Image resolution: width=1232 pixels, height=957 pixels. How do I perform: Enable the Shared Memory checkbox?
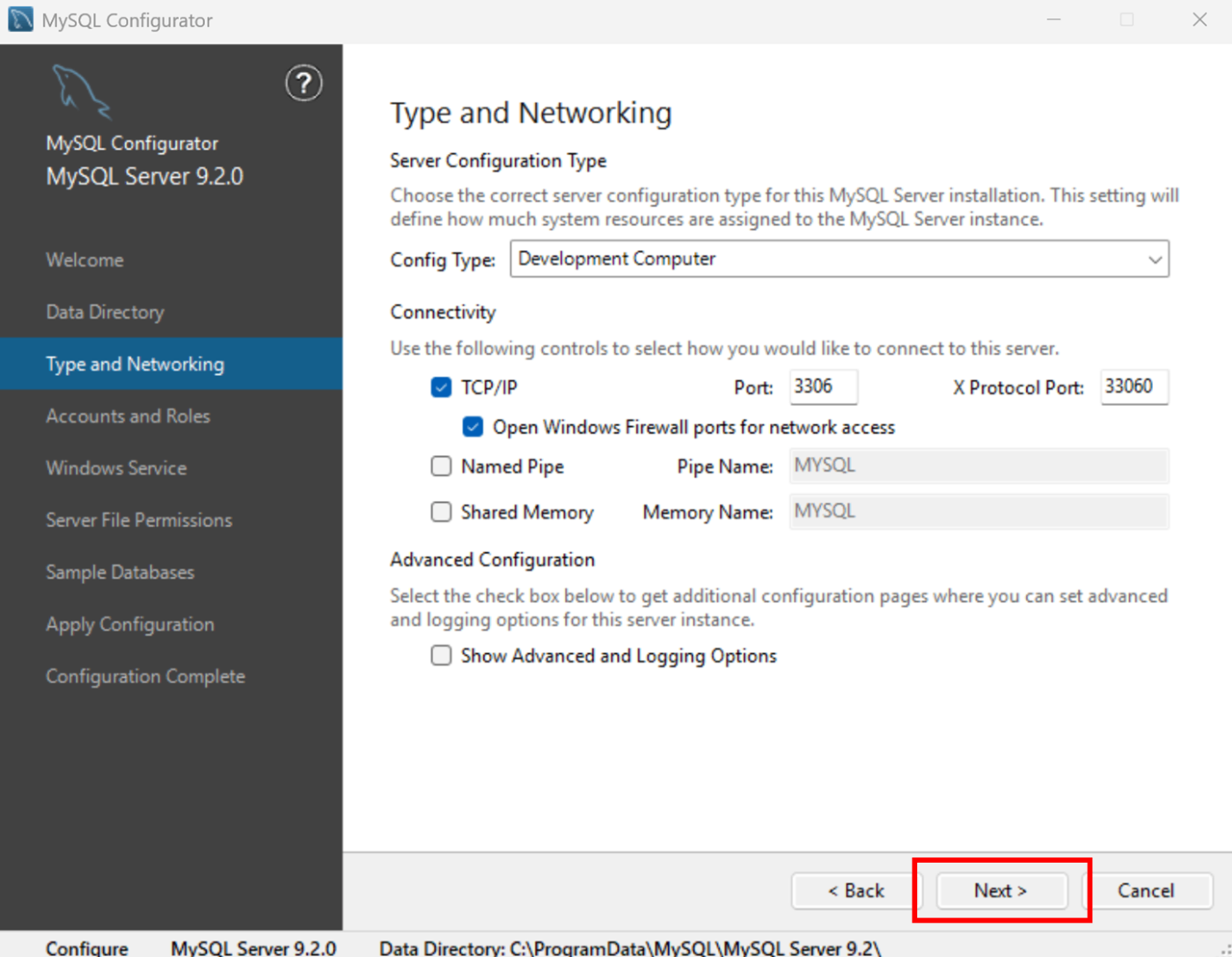(x=441, y=512)
